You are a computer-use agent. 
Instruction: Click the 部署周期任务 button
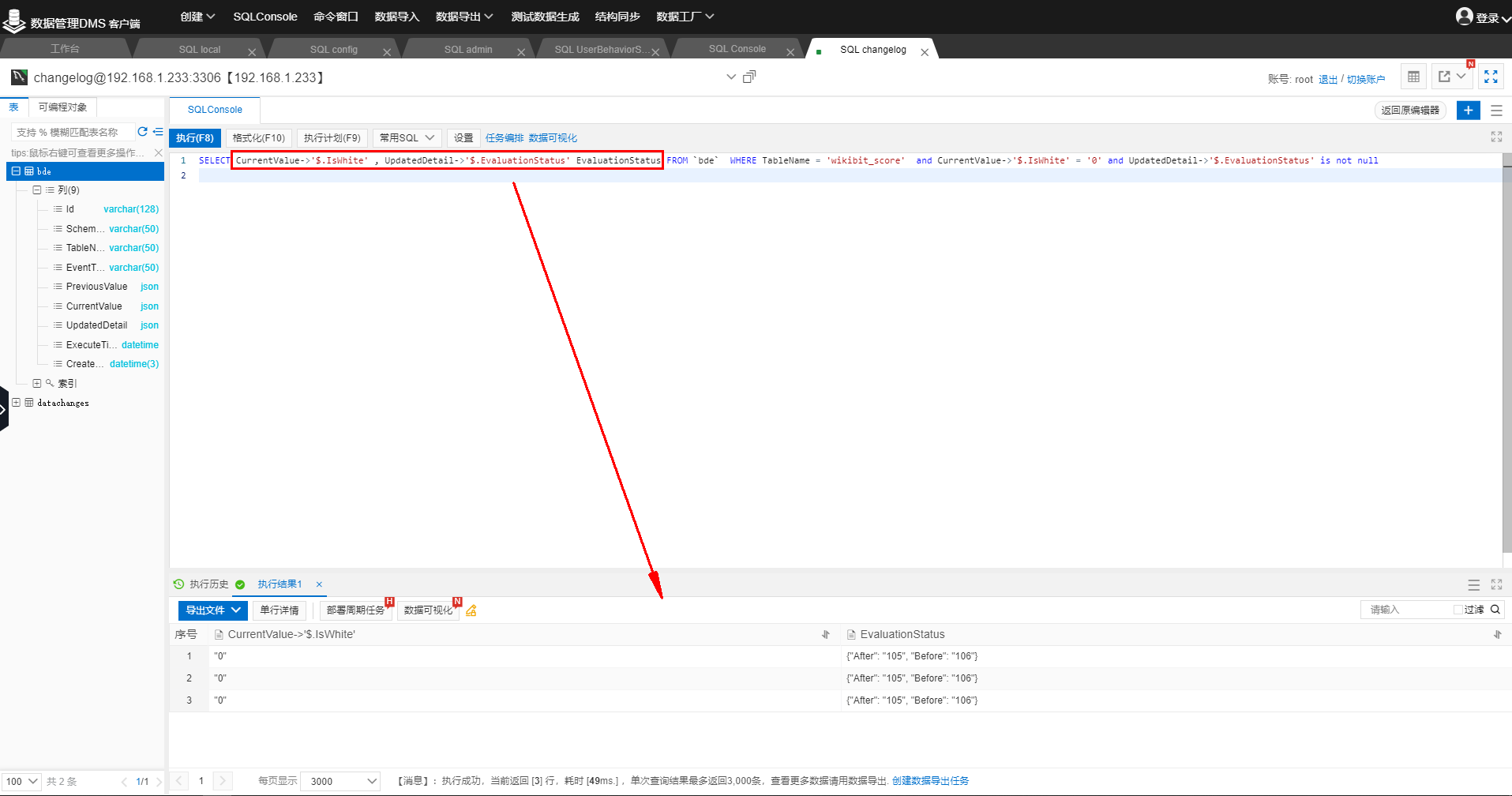tap(355, 610)
